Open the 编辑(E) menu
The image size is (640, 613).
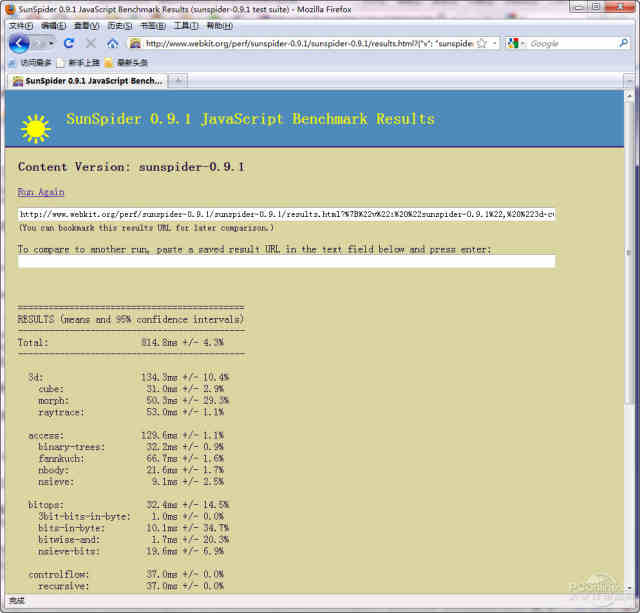(x=53, y=26)
